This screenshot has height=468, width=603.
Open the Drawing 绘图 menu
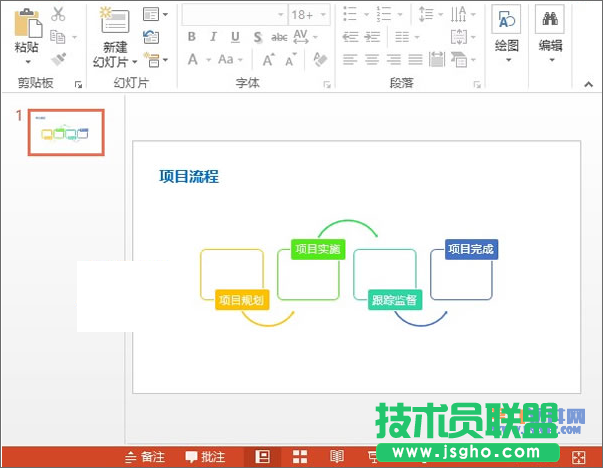(x=507, y=35)
